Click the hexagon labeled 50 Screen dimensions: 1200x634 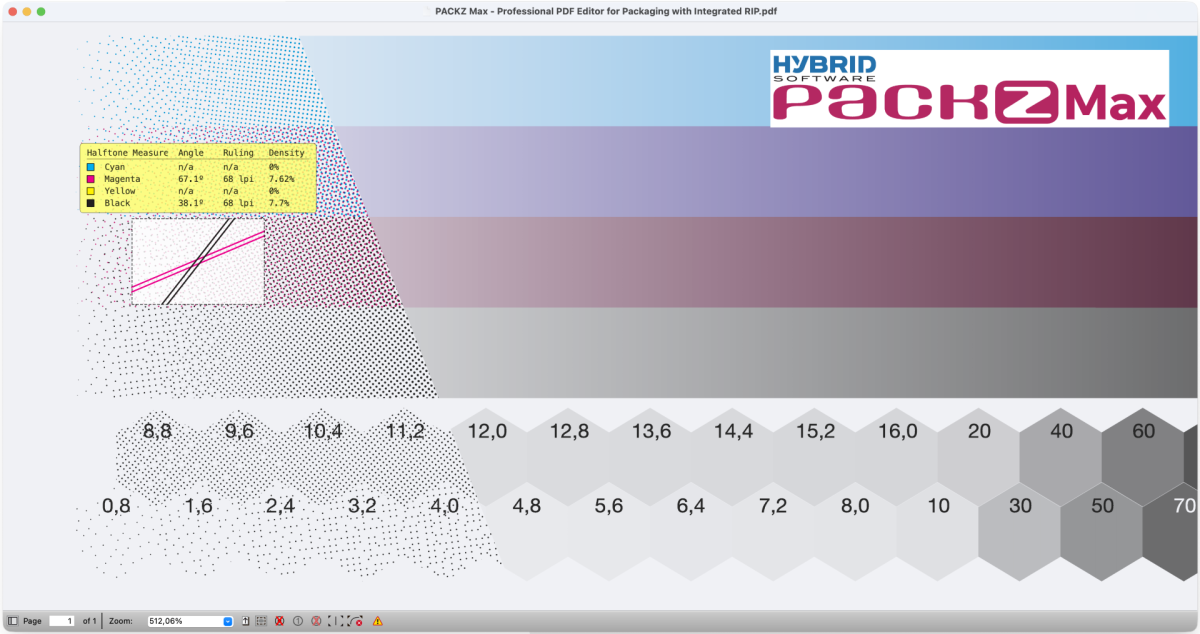1102,530
